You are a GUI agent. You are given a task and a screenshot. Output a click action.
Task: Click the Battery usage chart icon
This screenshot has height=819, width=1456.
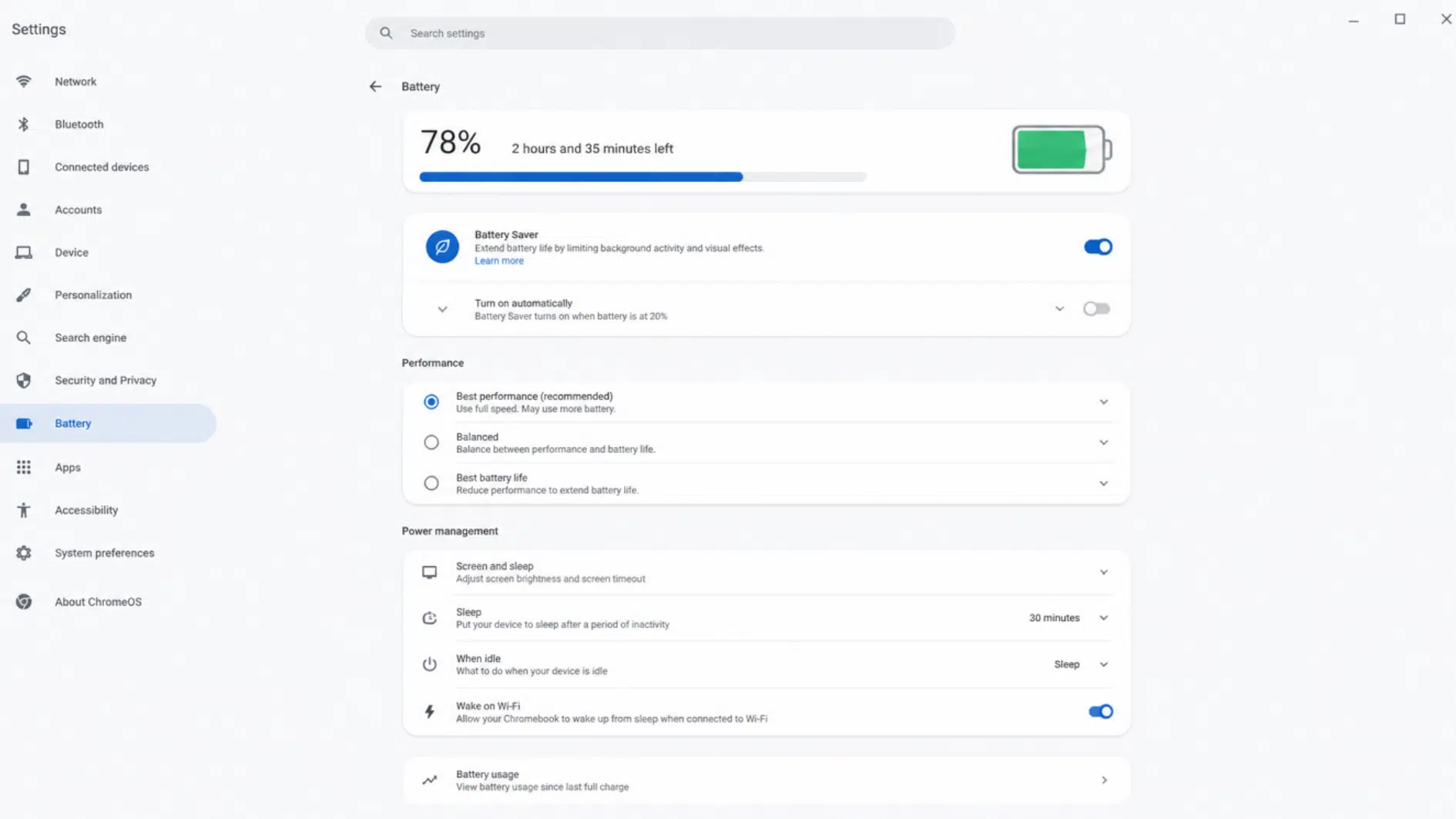click(x=429, y=780)
